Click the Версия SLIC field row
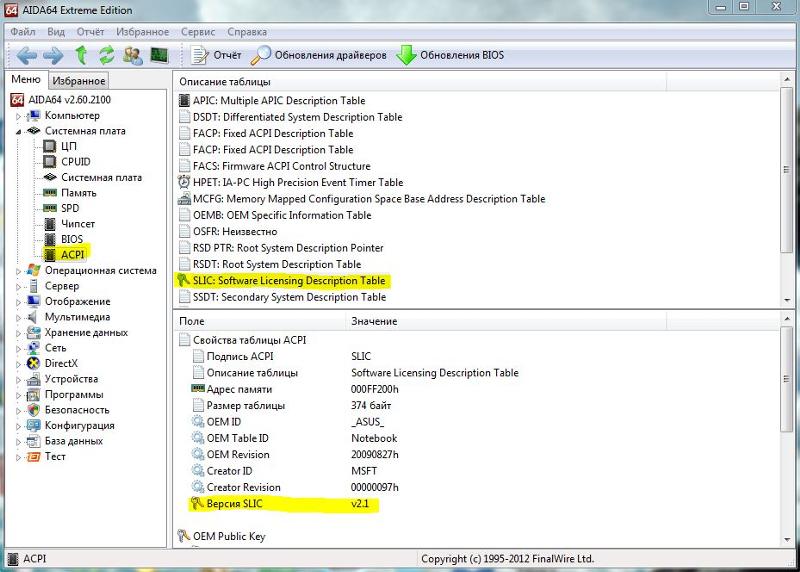The width and height of the screenshot is (800, 572). [285, 504]
